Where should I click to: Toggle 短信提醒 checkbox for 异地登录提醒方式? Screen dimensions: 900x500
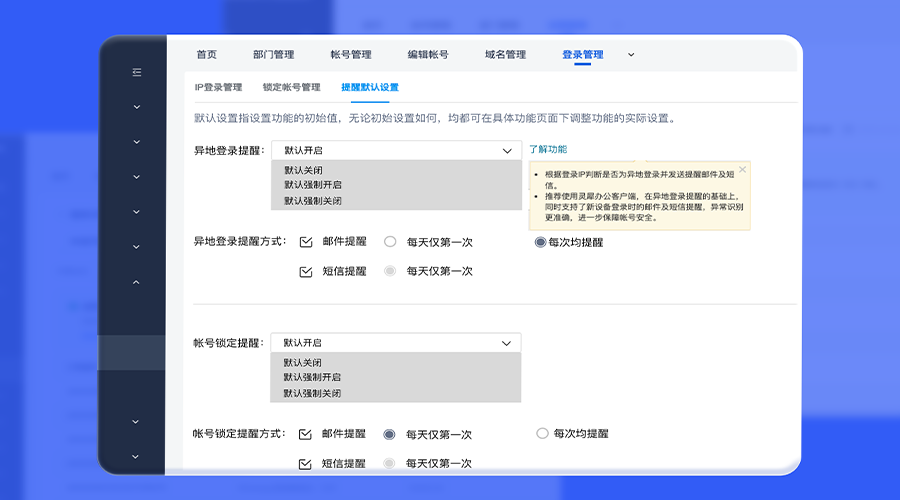coord(306,271)
